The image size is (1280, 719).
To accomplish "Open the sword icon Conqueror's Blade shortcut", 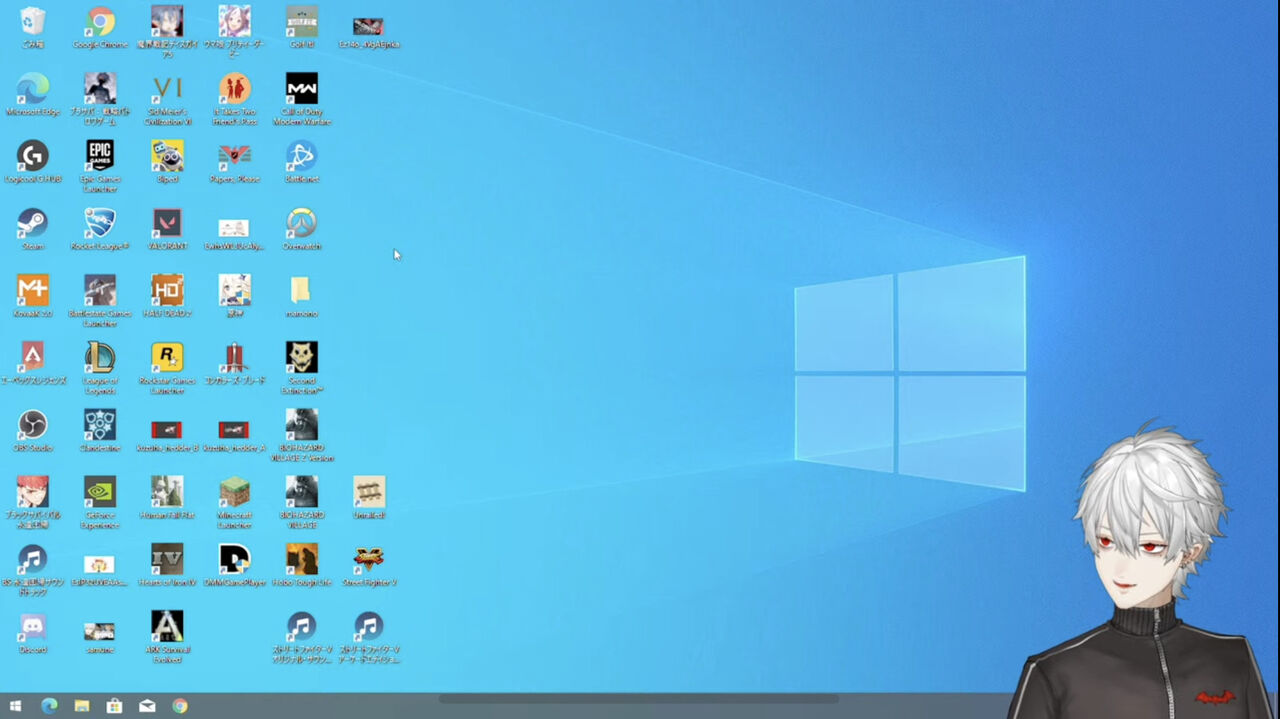I will click(234, 357).
